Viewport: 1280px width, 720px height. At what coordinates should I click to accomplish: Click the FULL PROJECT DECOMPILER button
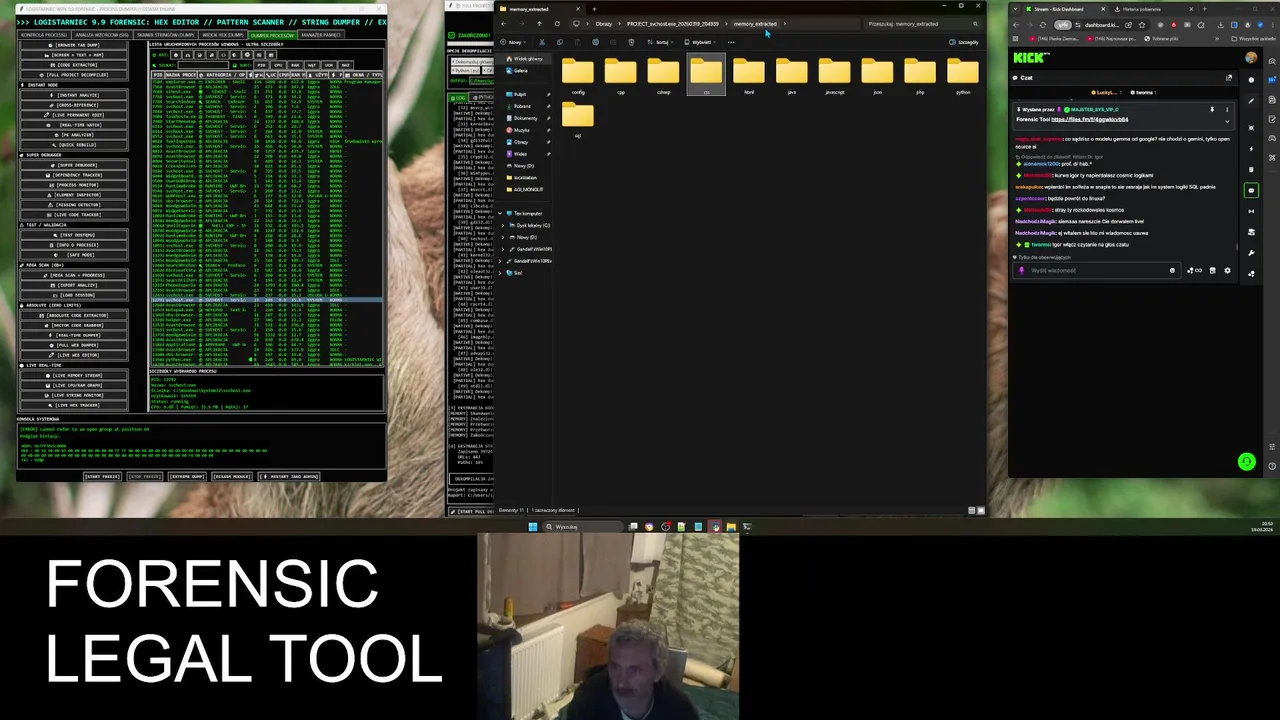coord(74,75)
